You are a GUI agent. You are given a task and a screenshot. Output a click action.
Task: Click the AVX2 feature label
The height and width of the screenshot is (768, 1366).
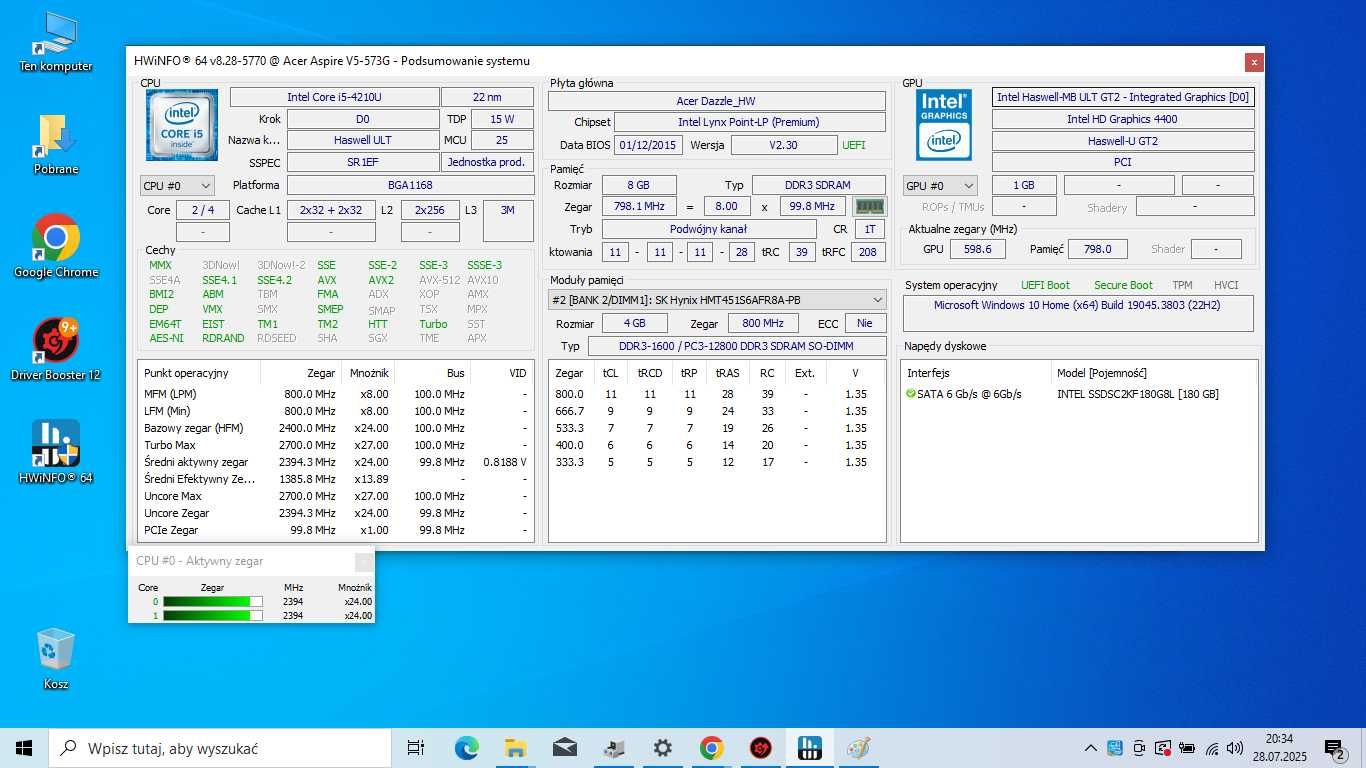click(381, 280)
